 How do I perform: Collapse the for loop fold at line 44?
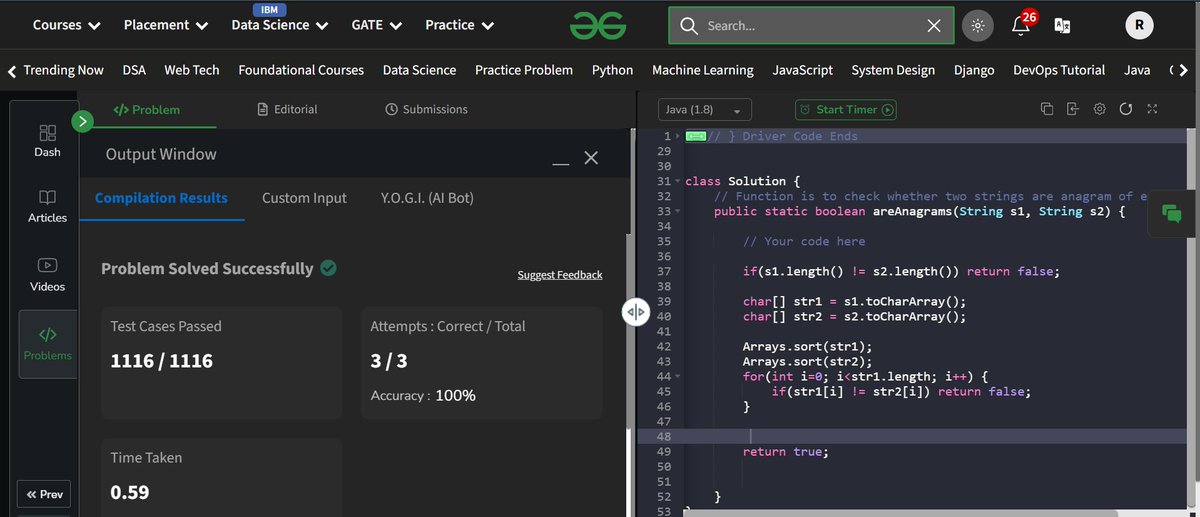pos(678,376)
